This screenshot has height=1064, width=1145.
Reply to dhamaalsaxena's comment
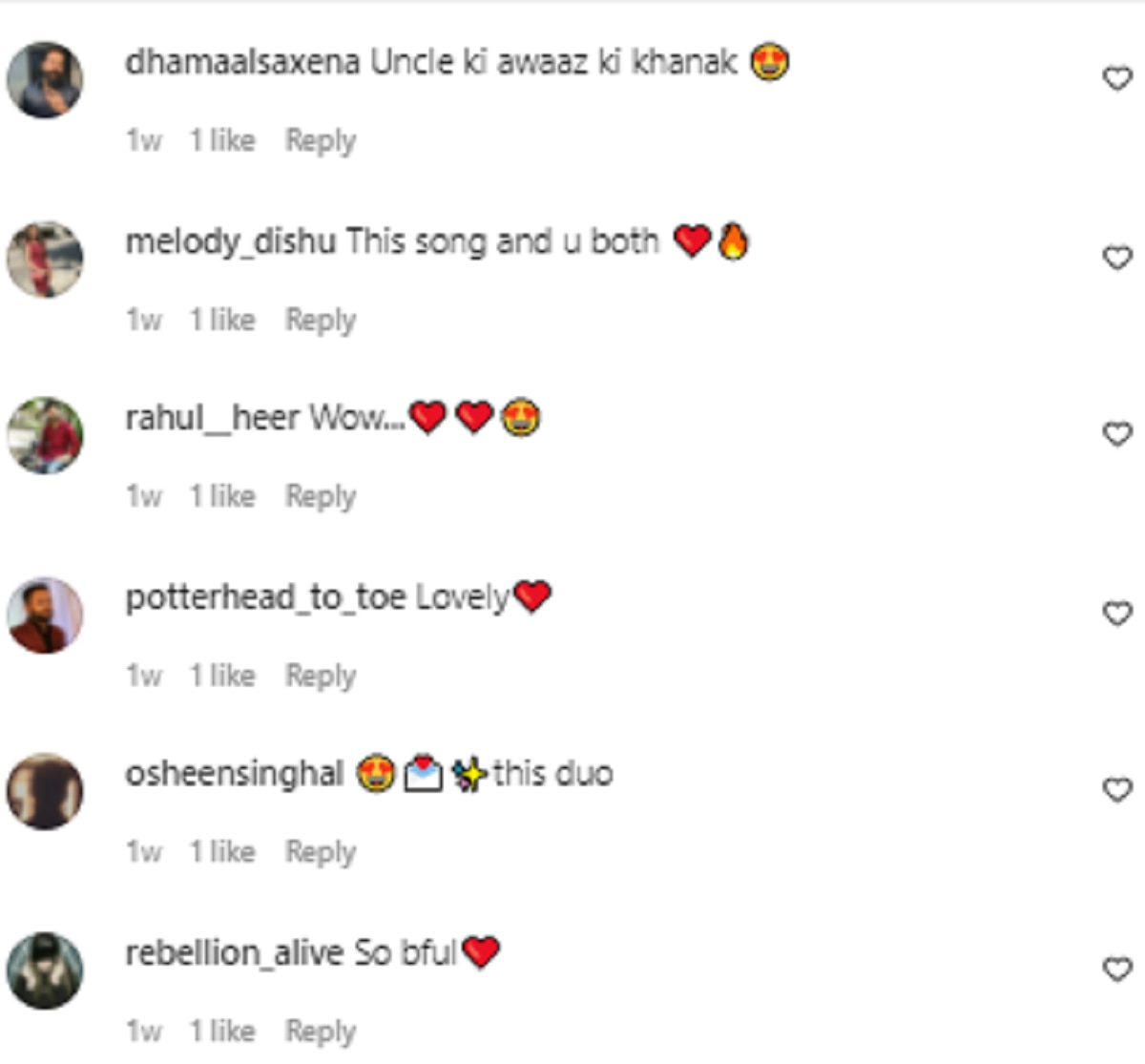pos(321,141)
